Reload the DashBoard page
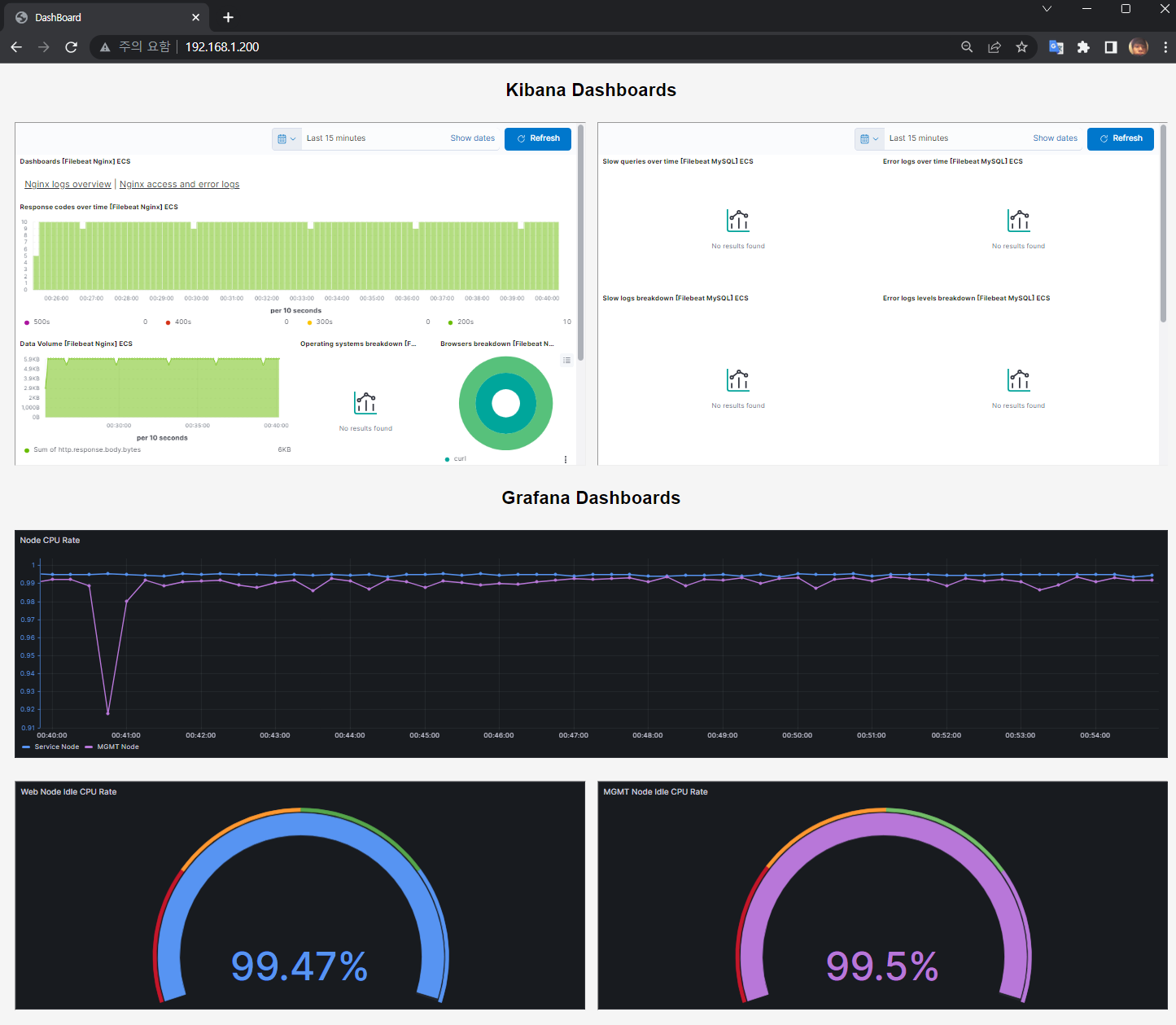The width and height of the screenshot is (1176, 1025). click(x=72, y=47)
